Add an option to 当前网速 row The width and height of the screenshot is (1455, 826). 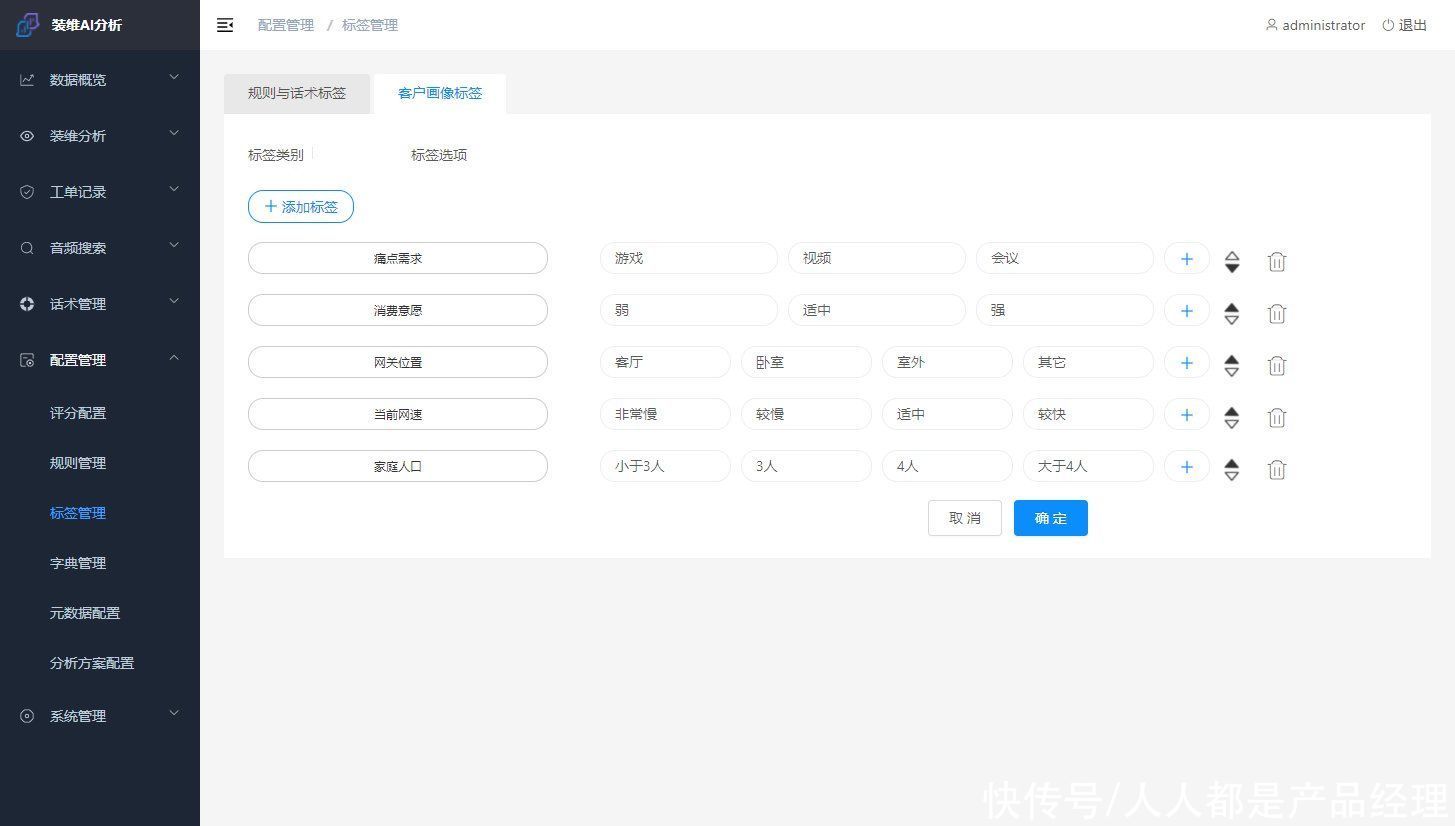(x=1187, y=414)
